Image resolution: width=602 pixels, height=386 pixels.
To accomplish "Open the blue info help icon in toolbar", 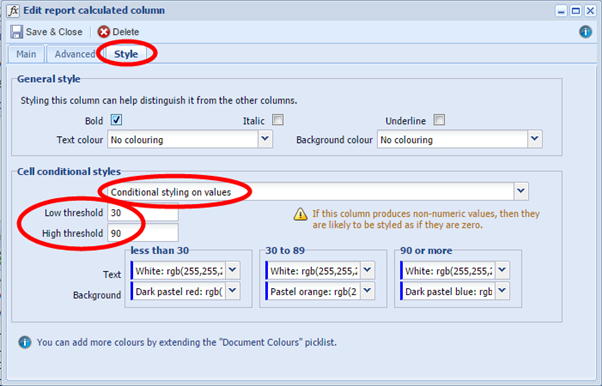I will pos(585,31).
